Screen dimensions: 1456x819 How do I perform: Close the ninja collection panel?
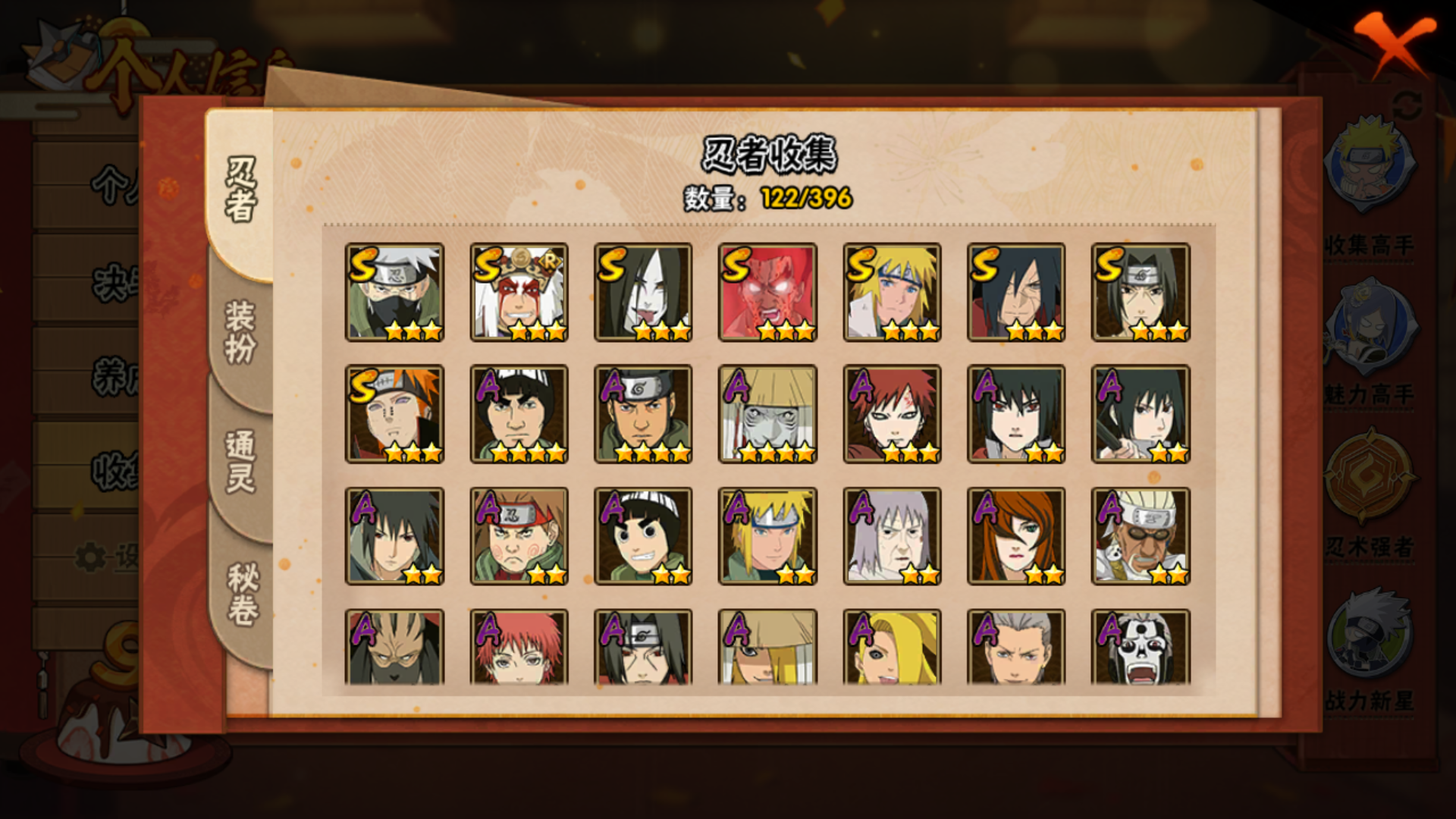coord(1394,43)
